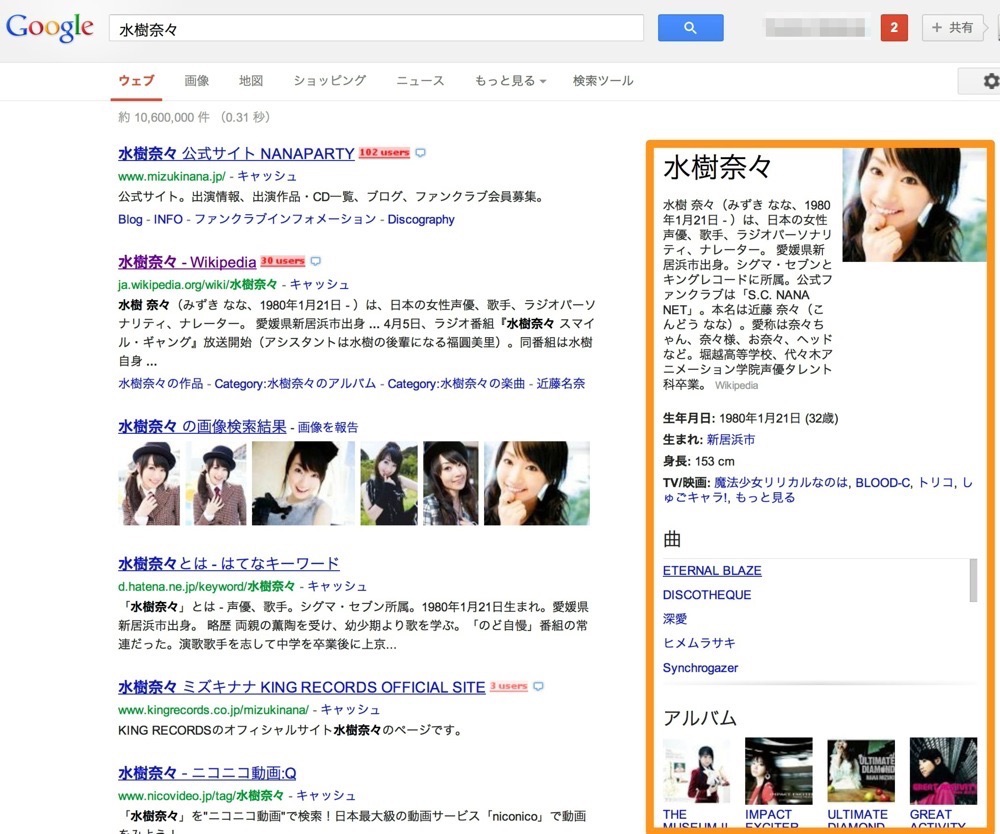This screenshot has width=1000, height=834.
Task: Switch to the 画像 tab
Action: (x=196, y=81)
